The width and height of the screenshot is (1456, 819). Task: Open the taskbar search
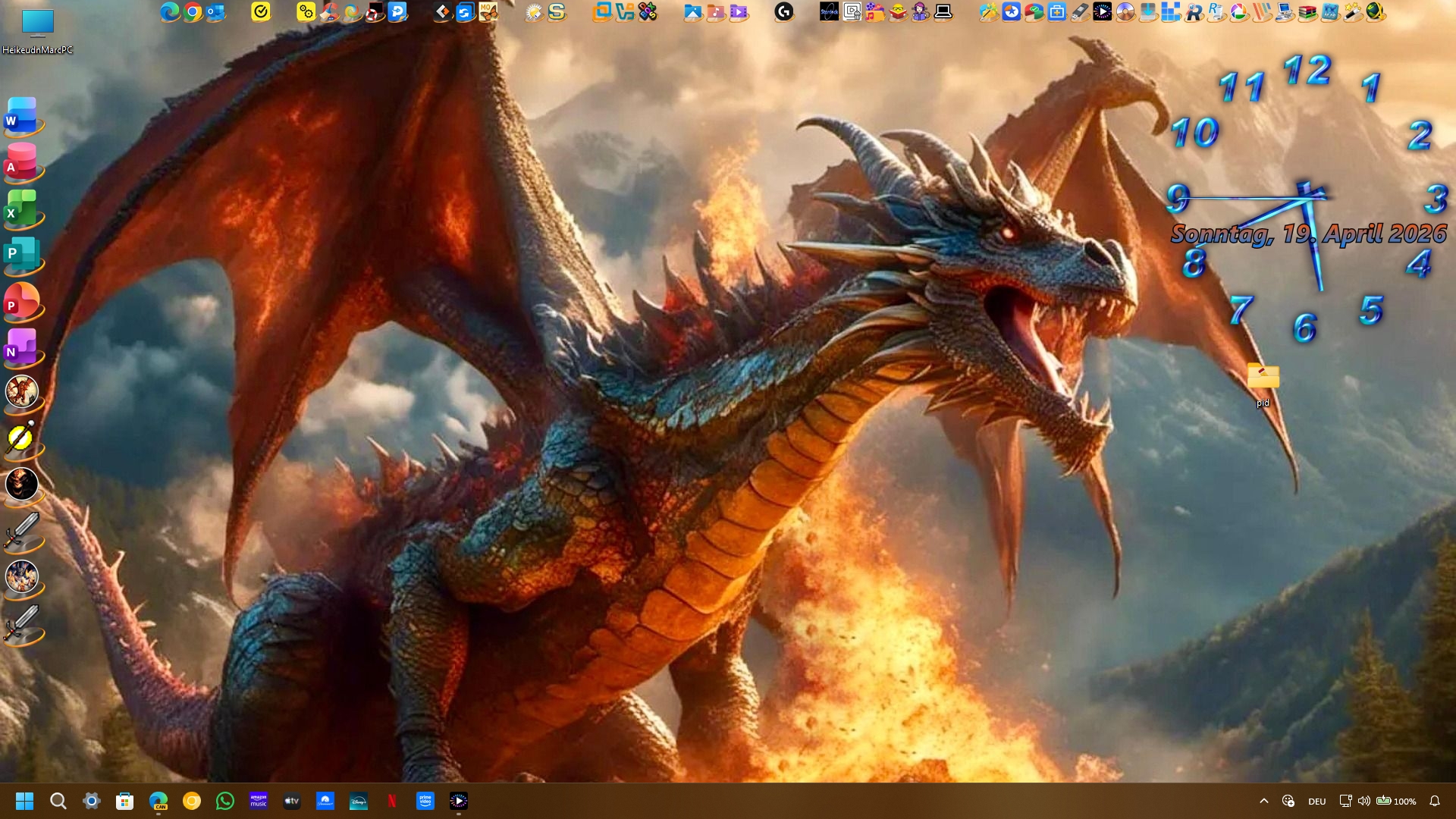coord(58,801)
